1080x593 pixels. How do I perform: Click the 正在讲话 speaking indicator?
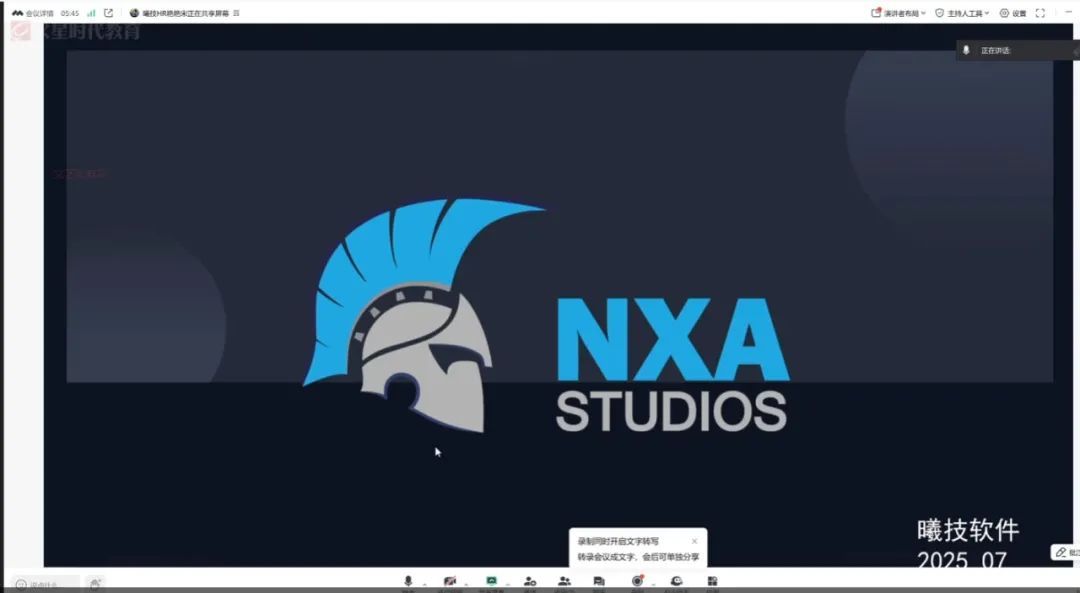point(1017,50)
